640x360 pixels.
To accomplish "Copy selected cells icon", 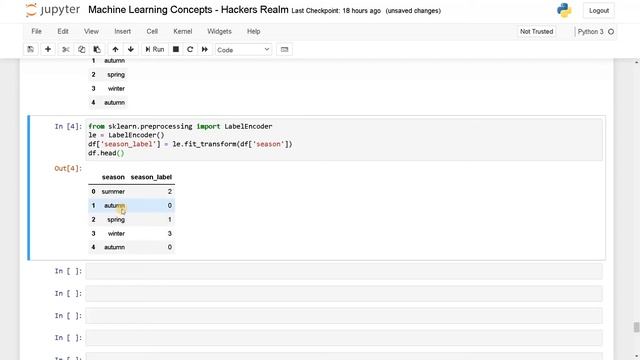I will (x=81, y=49).
